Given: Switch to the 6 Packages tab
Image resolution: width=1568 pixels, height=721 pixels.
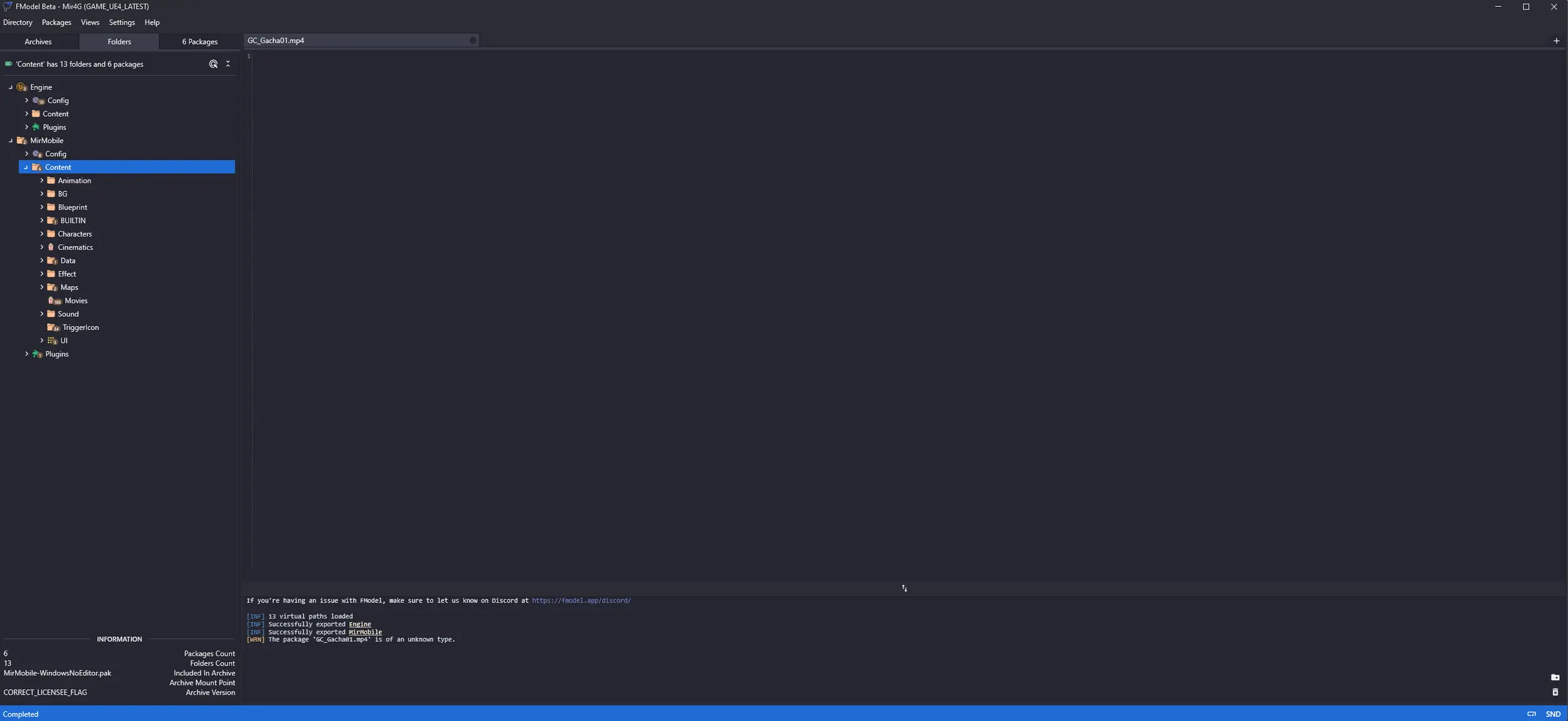Looking at the screenshot, I should [200, 41].
